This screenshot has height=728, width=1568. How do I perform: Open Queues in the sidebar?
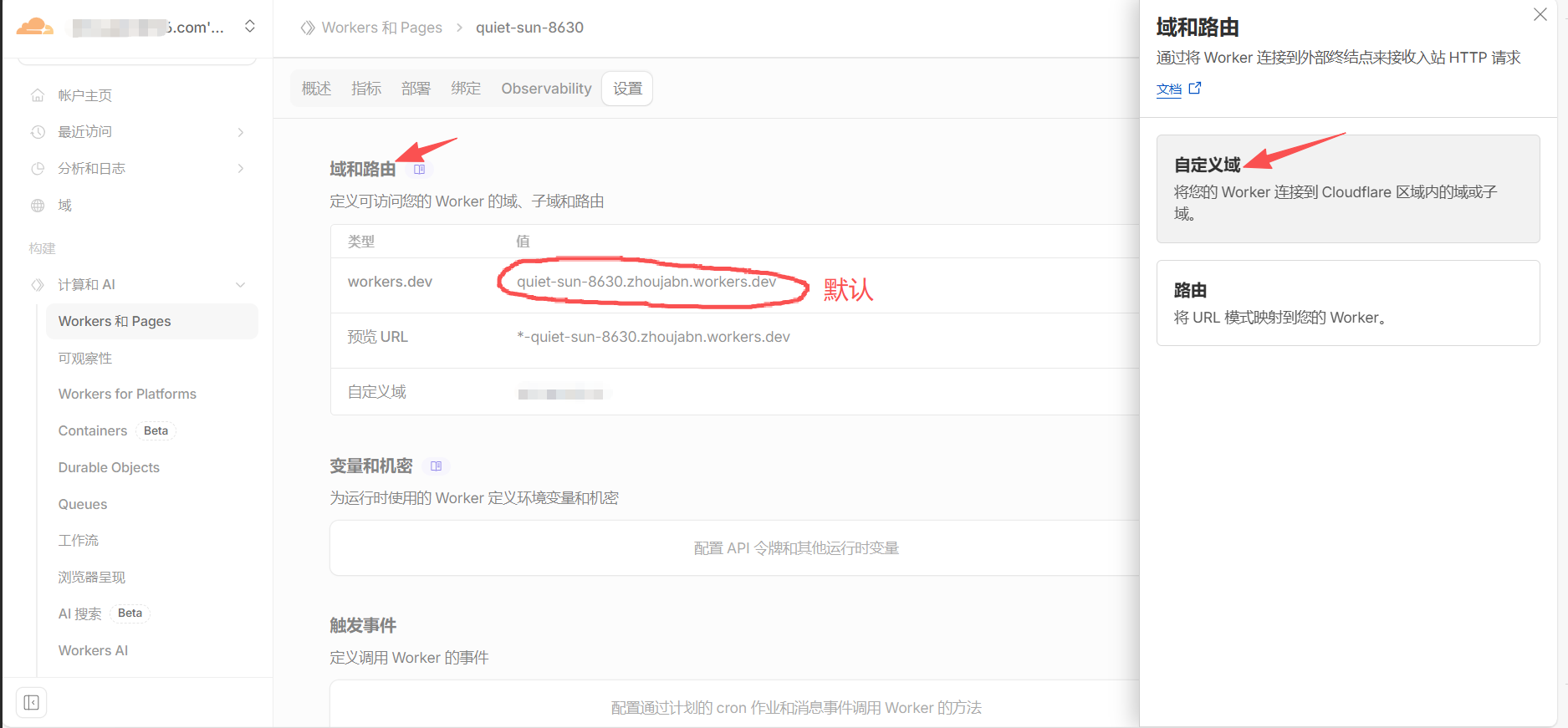coord(83,504)
